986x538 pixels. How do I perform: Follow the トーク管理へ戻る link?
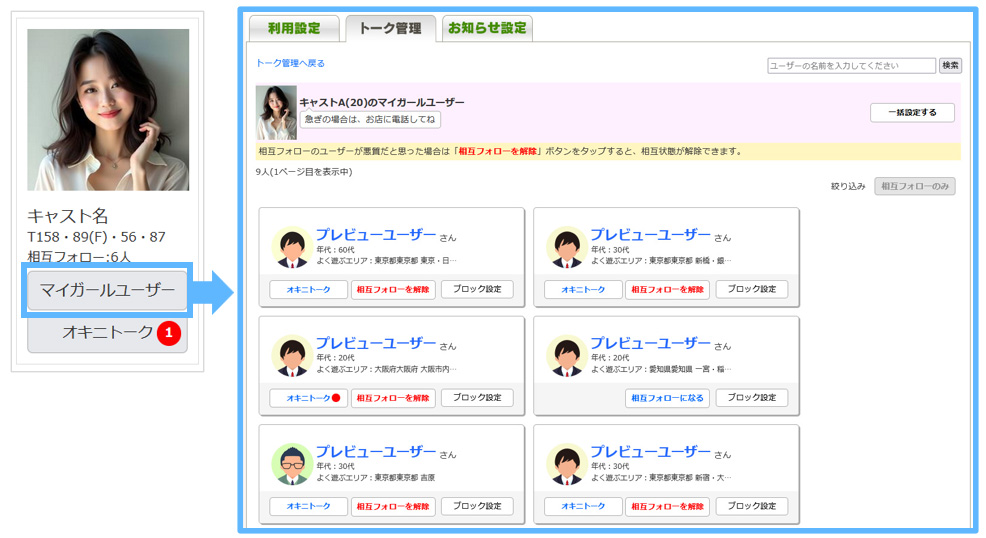[x=290, y=64]
